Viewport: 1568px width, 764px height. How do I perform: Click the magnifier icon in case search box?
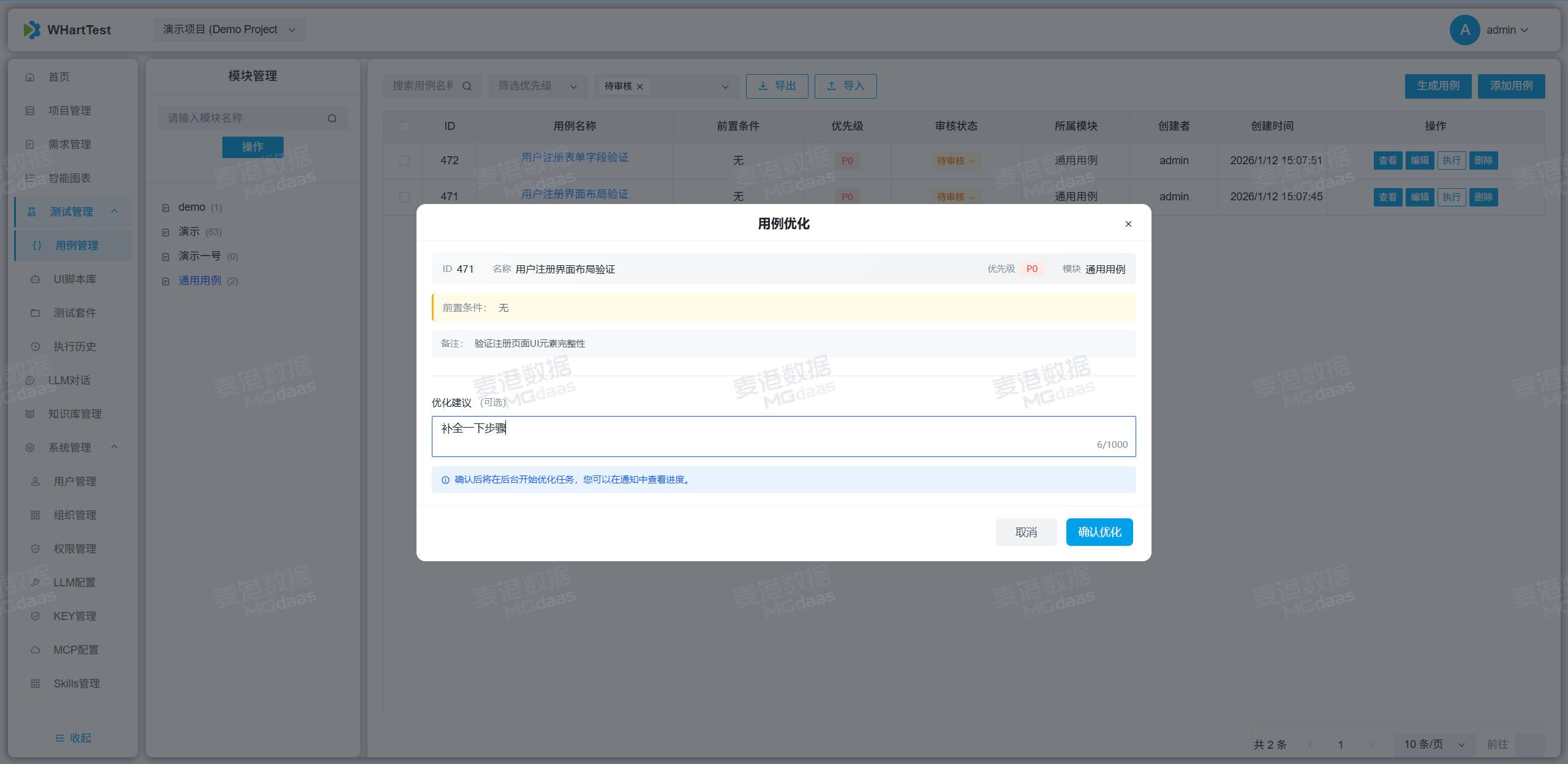pyautogui.click(x=467, y=86)
